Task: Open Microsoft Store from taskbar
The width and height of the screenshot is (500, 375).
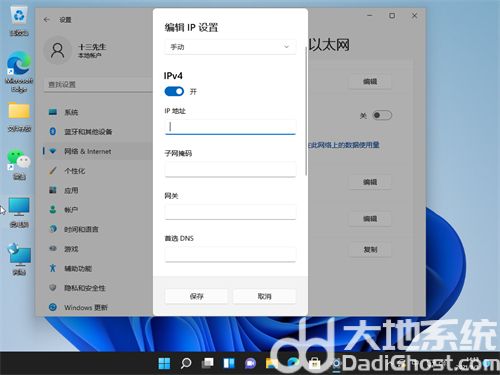Action: 315,363
